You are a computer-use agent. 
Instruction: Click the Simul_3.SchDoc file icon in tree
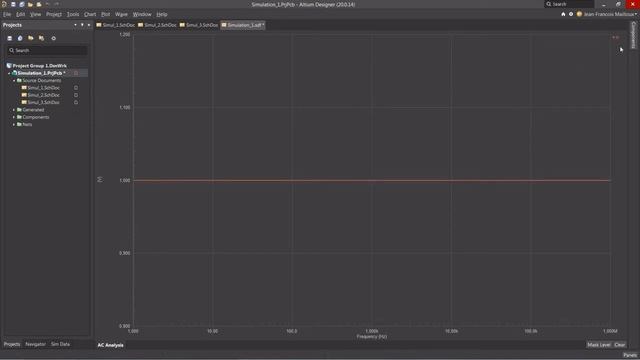point(24,102)
